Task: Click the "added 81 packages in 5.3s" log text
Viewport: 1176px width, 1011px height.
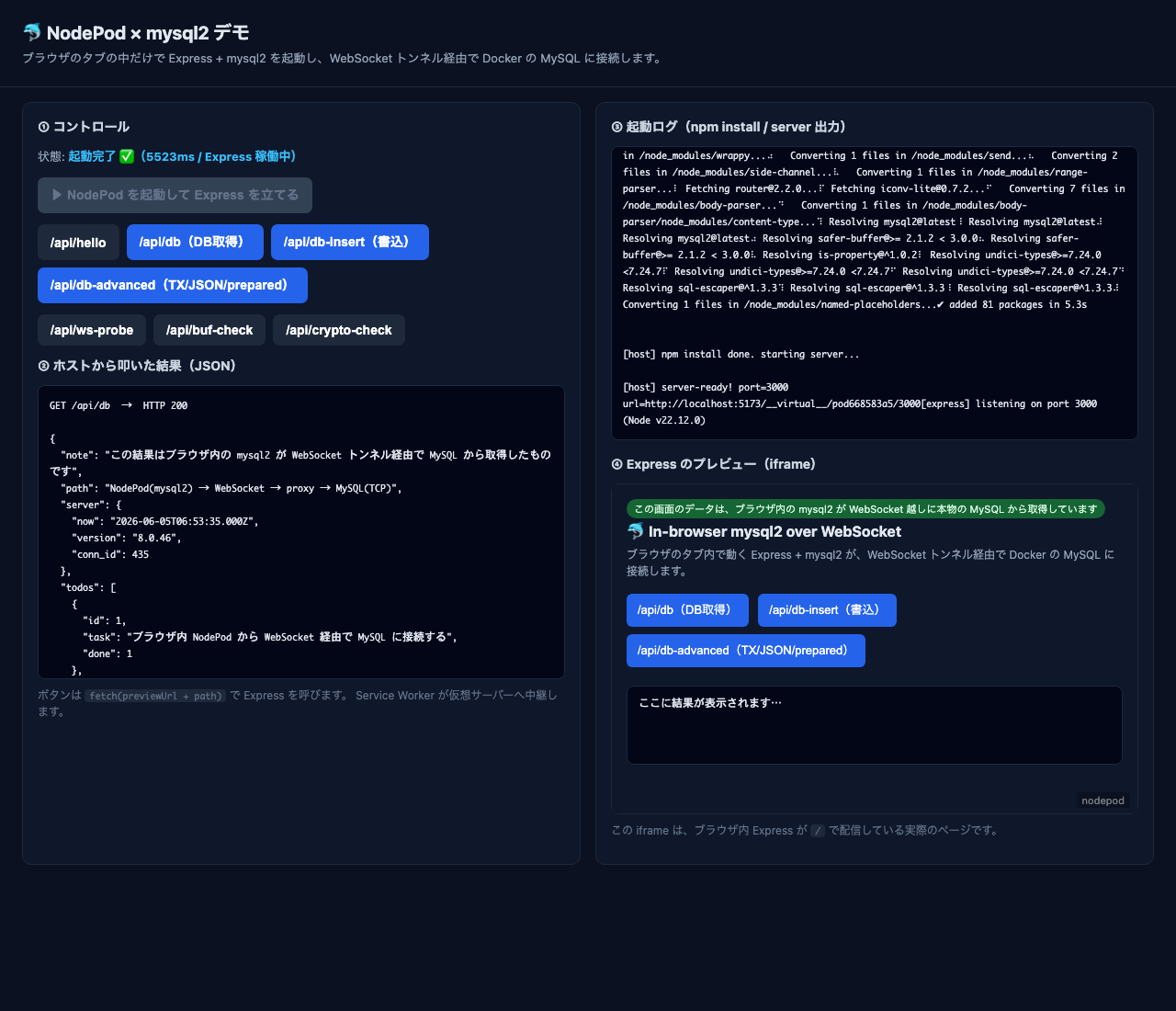Action: (x=1018, y=304)
